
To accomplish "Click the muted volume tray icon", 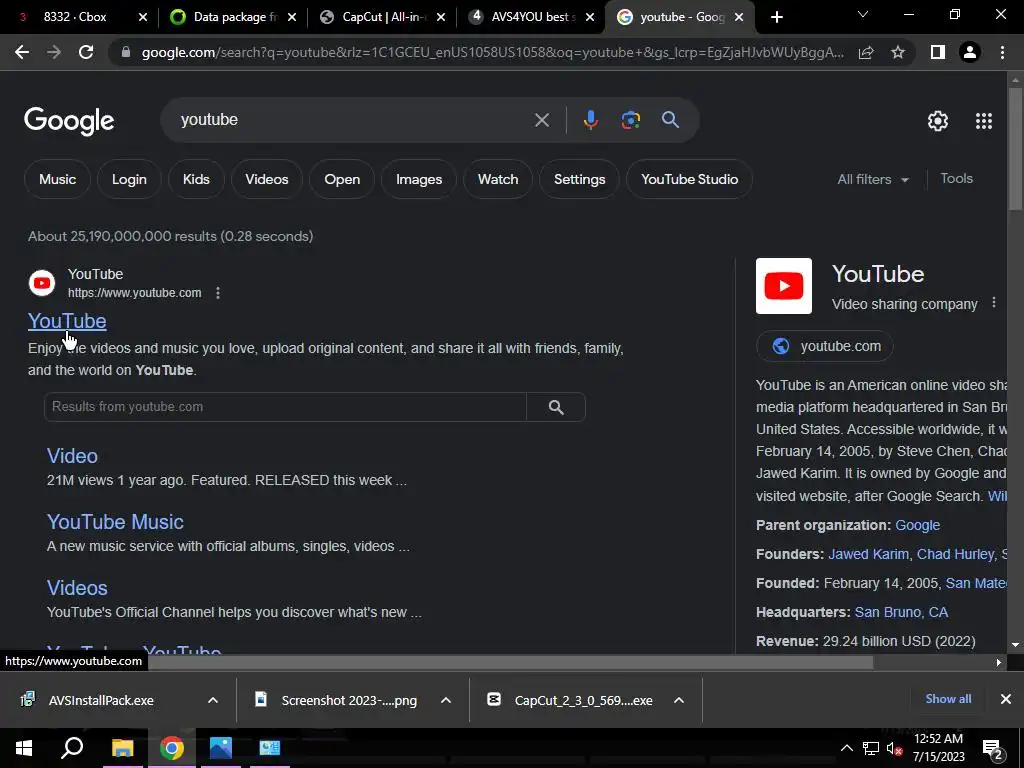I will 895,748.
